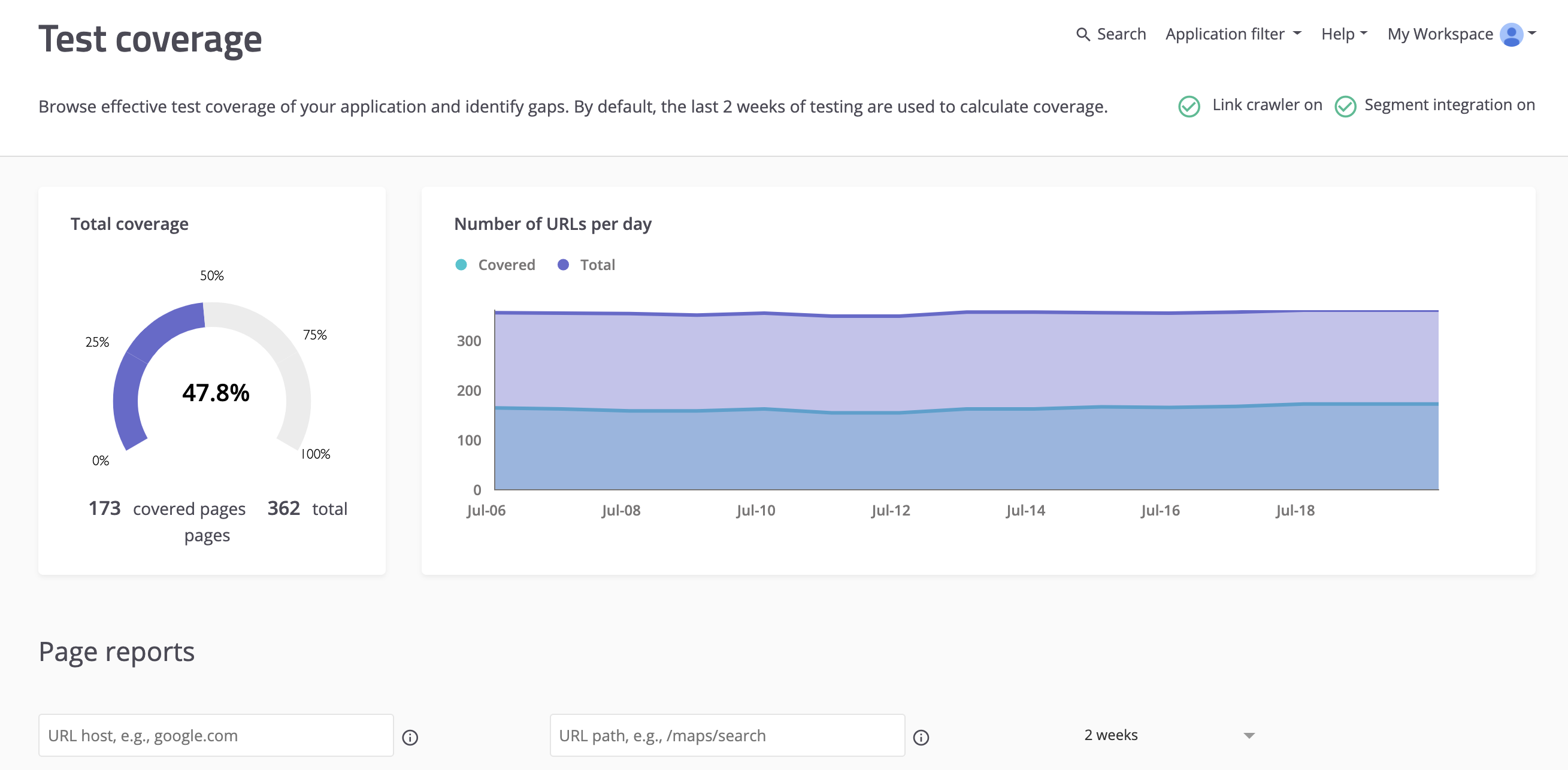
Task: Click the purple Total legend dot
Action: point(563,264)
